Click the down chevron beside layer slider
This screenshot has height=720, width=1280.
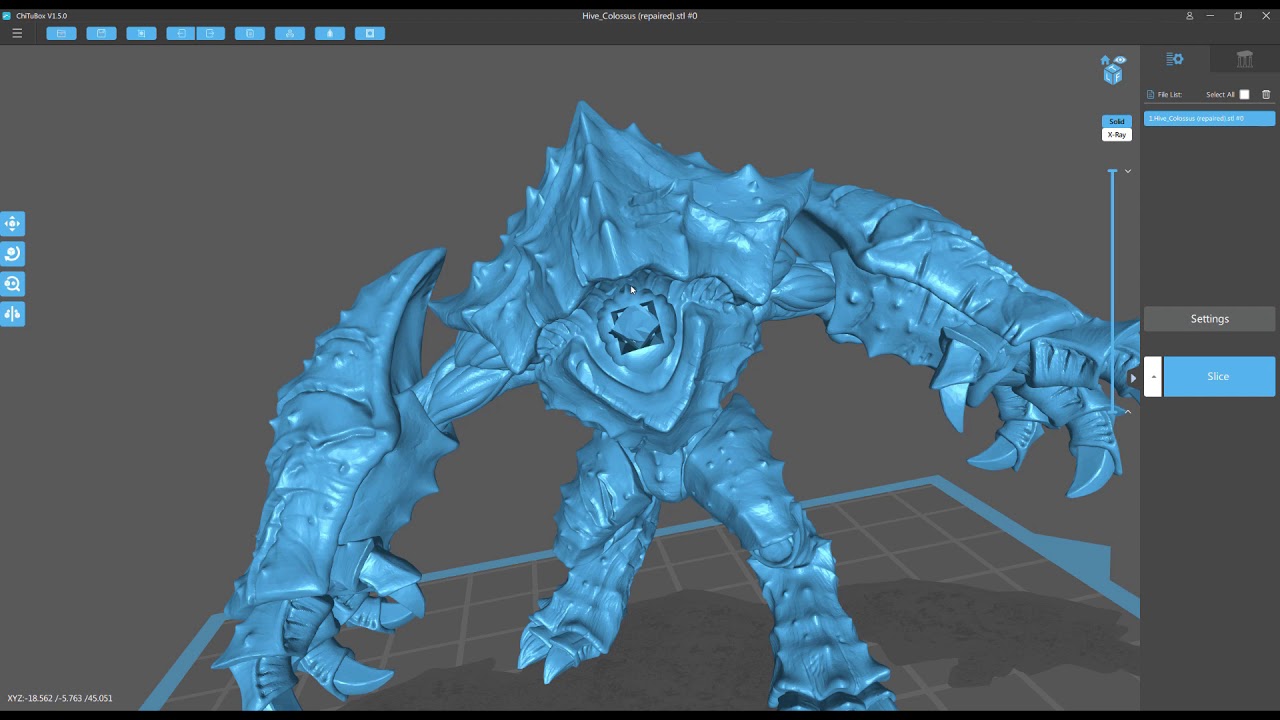coord(1128,171)
